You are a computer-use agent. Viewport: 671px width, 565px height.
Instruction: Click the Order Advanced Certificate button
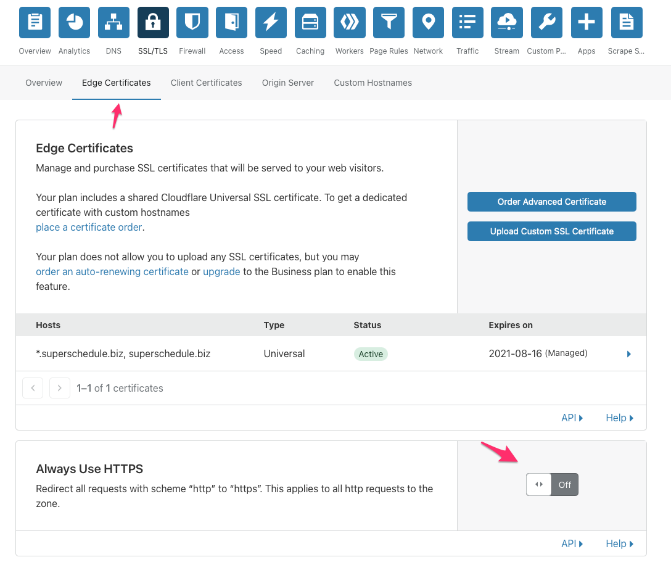tap(551, 202)
